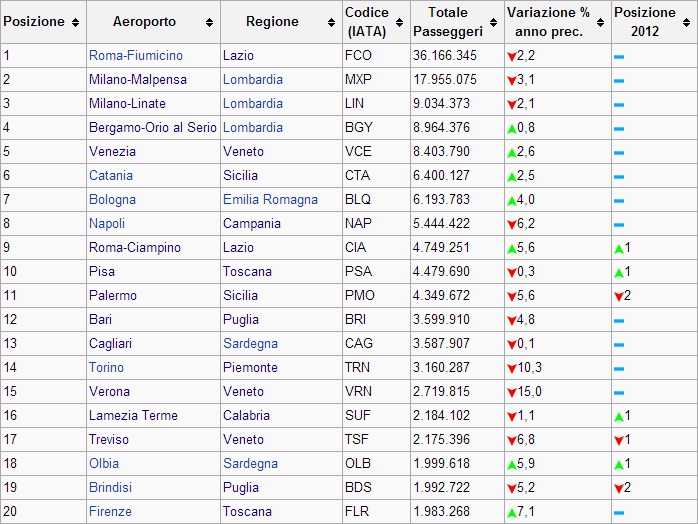The width and height of the screenshot is (698, 524).
Task: Click the Napoli airport link
Action: [106, 223]
